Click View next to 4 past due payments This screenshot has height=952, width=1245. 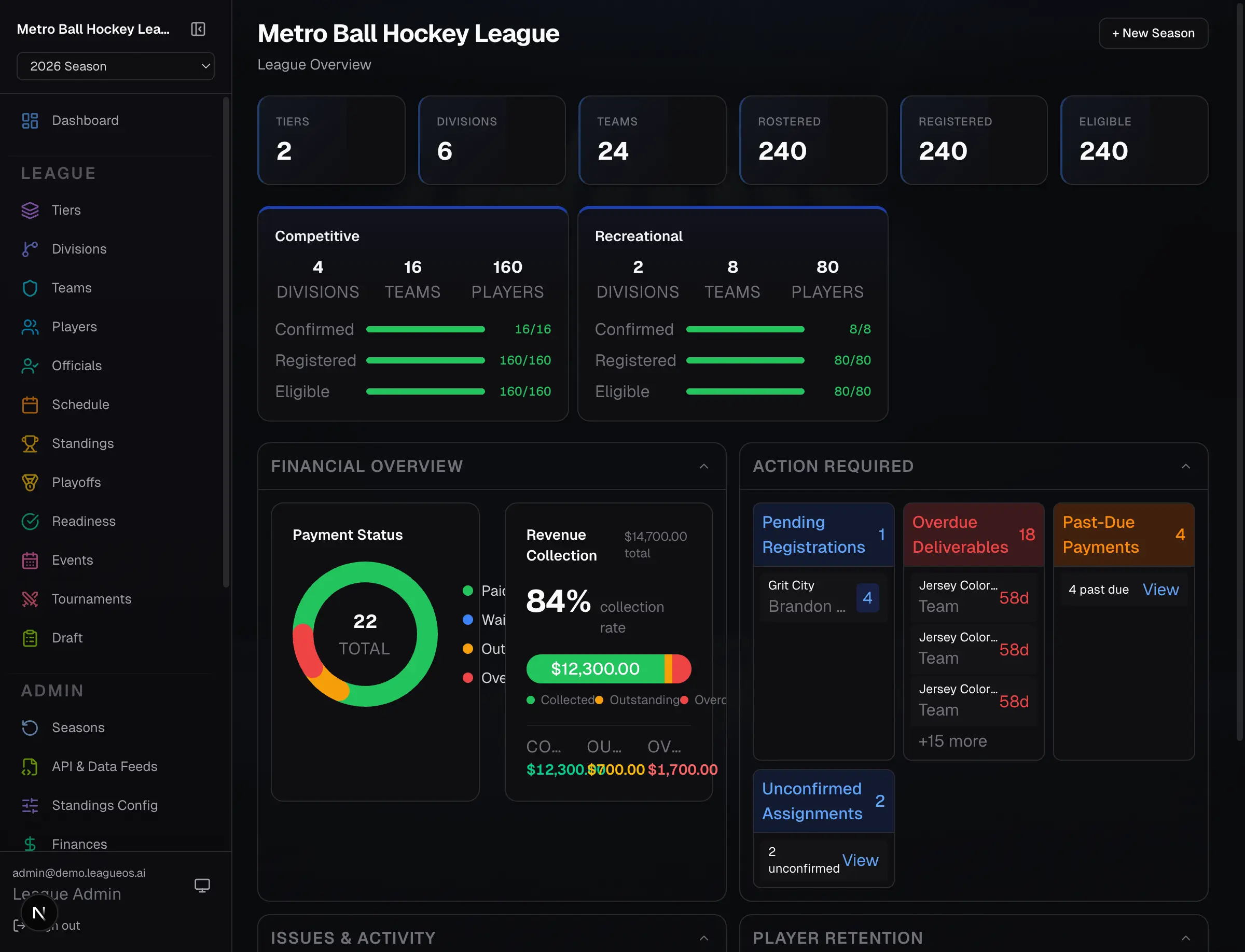coord(1160,590)
